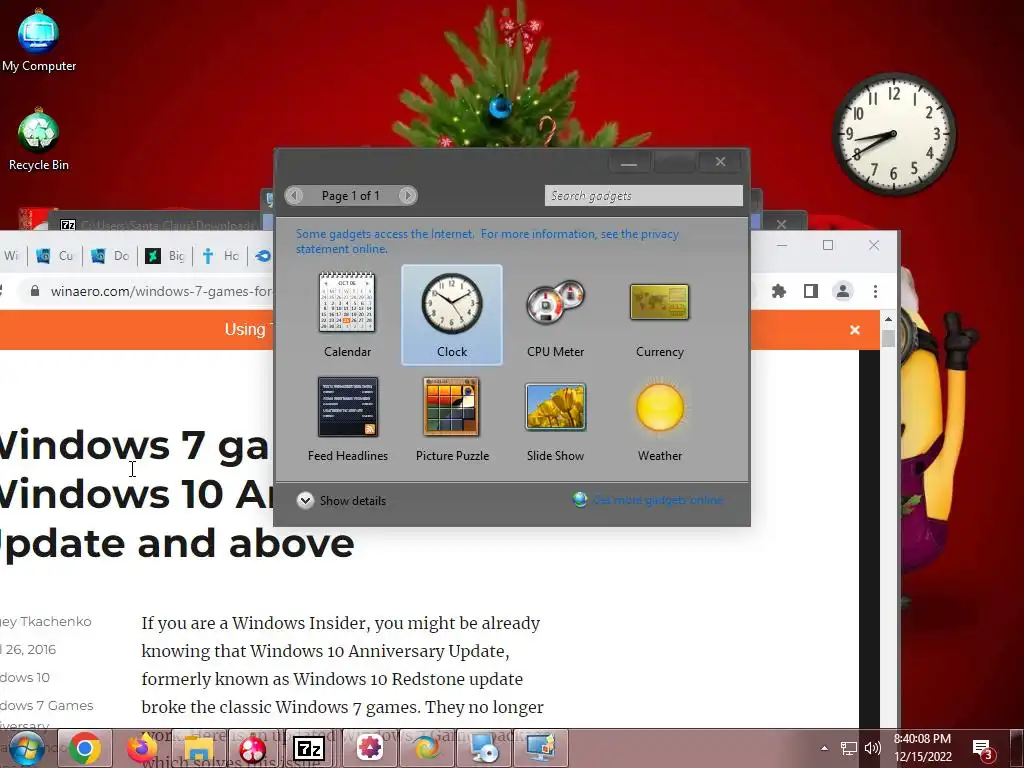Open the Get more gadgets online link
The height and width of the screenshot is (768, 1024).
pyautogui.click(x=658, y=500)
